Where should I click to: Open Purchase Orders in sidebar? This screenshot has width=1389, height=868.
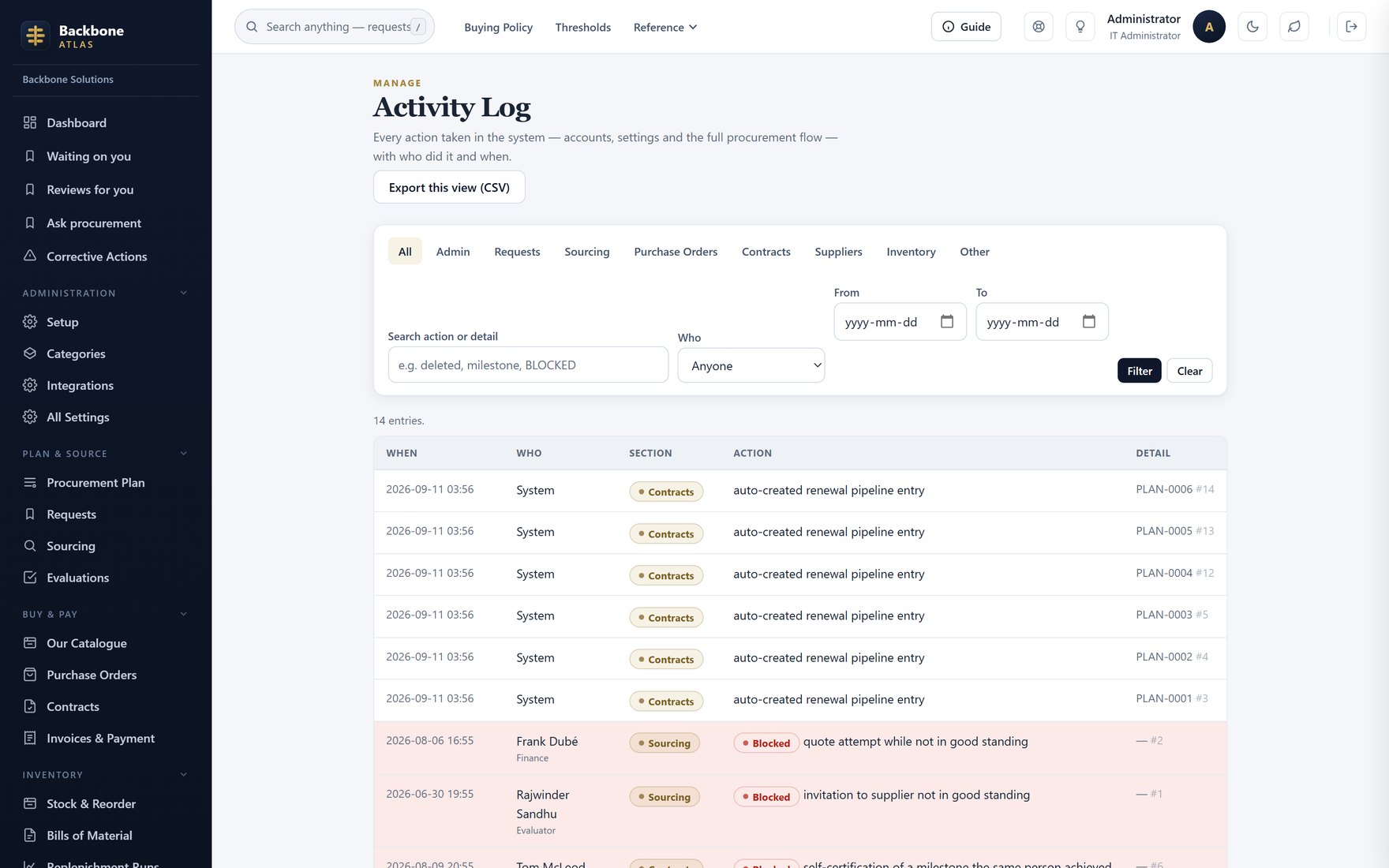pos(106,675)
